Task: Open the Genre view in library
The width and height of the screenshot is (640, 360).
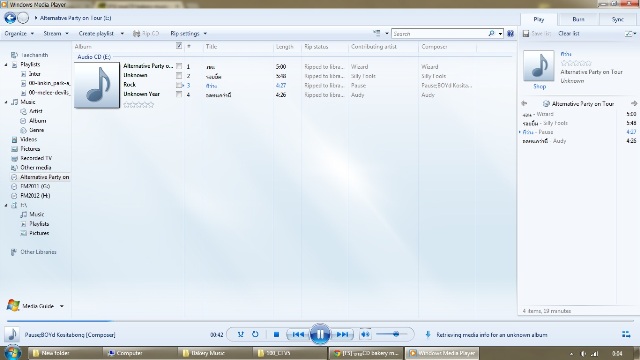Action: (36, 130)
